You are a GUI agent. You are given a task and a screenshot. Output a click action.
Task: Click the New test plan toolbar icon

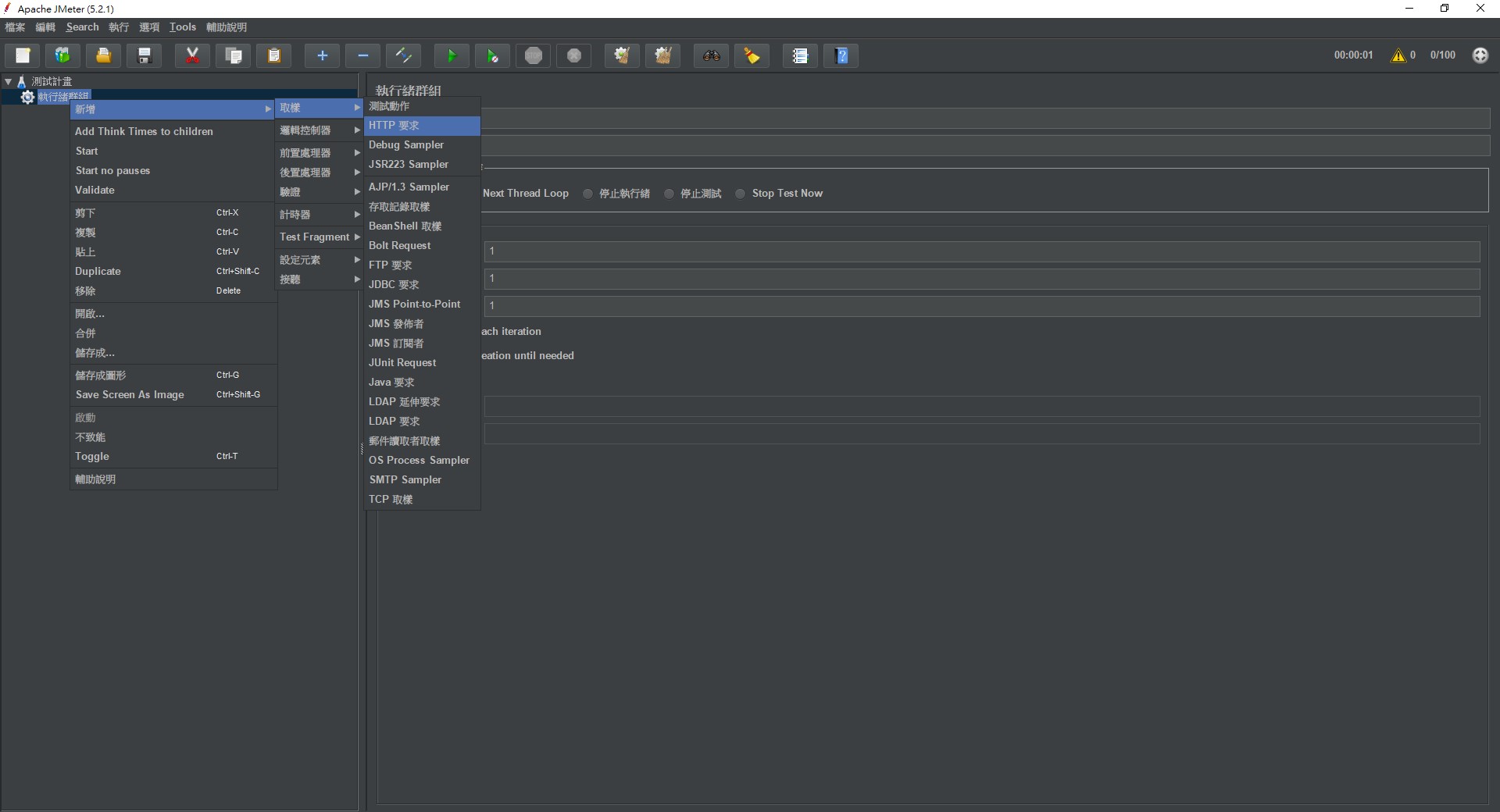[x=23, y=55]
